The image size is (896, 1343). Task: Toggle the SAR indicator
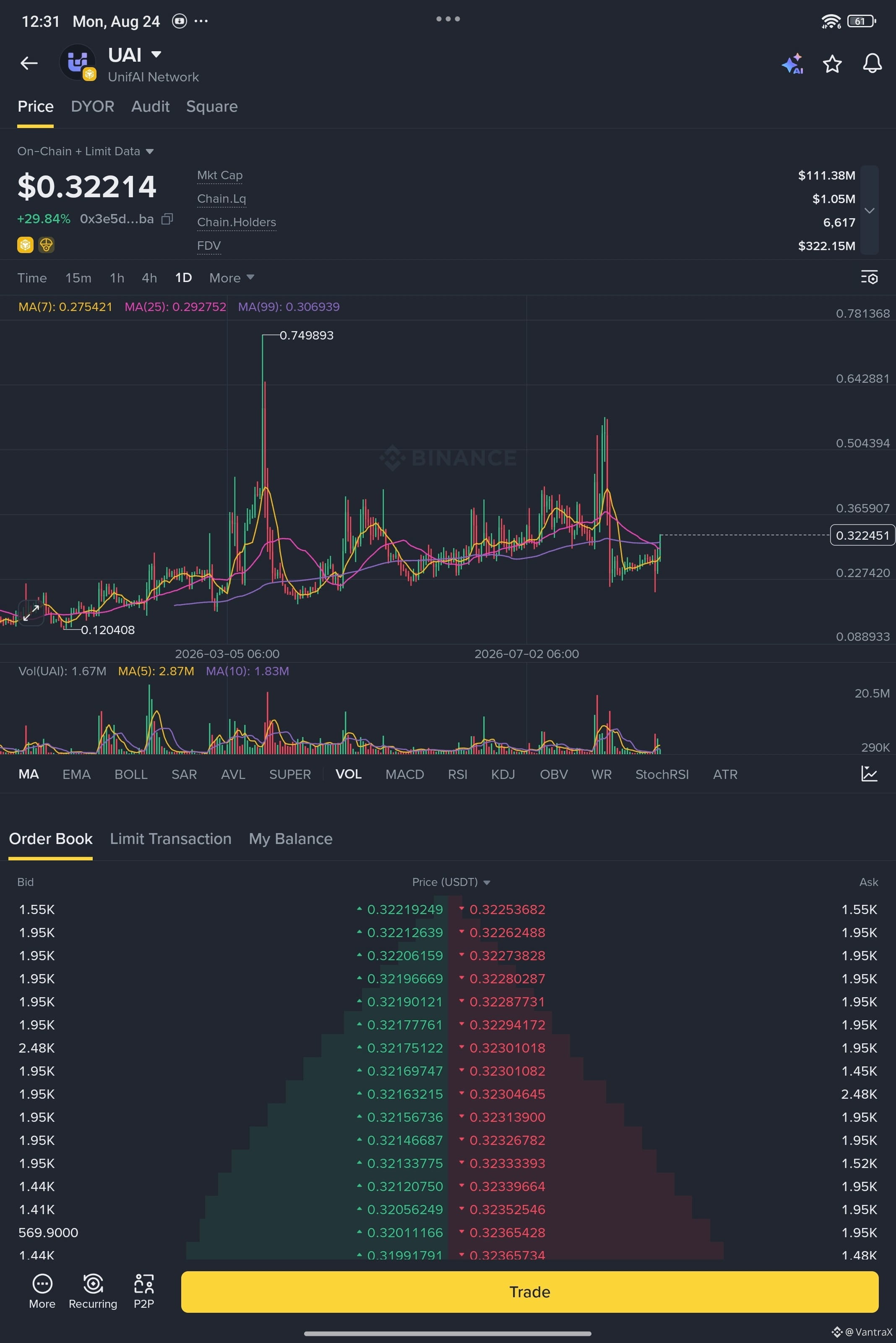[184, 774]
